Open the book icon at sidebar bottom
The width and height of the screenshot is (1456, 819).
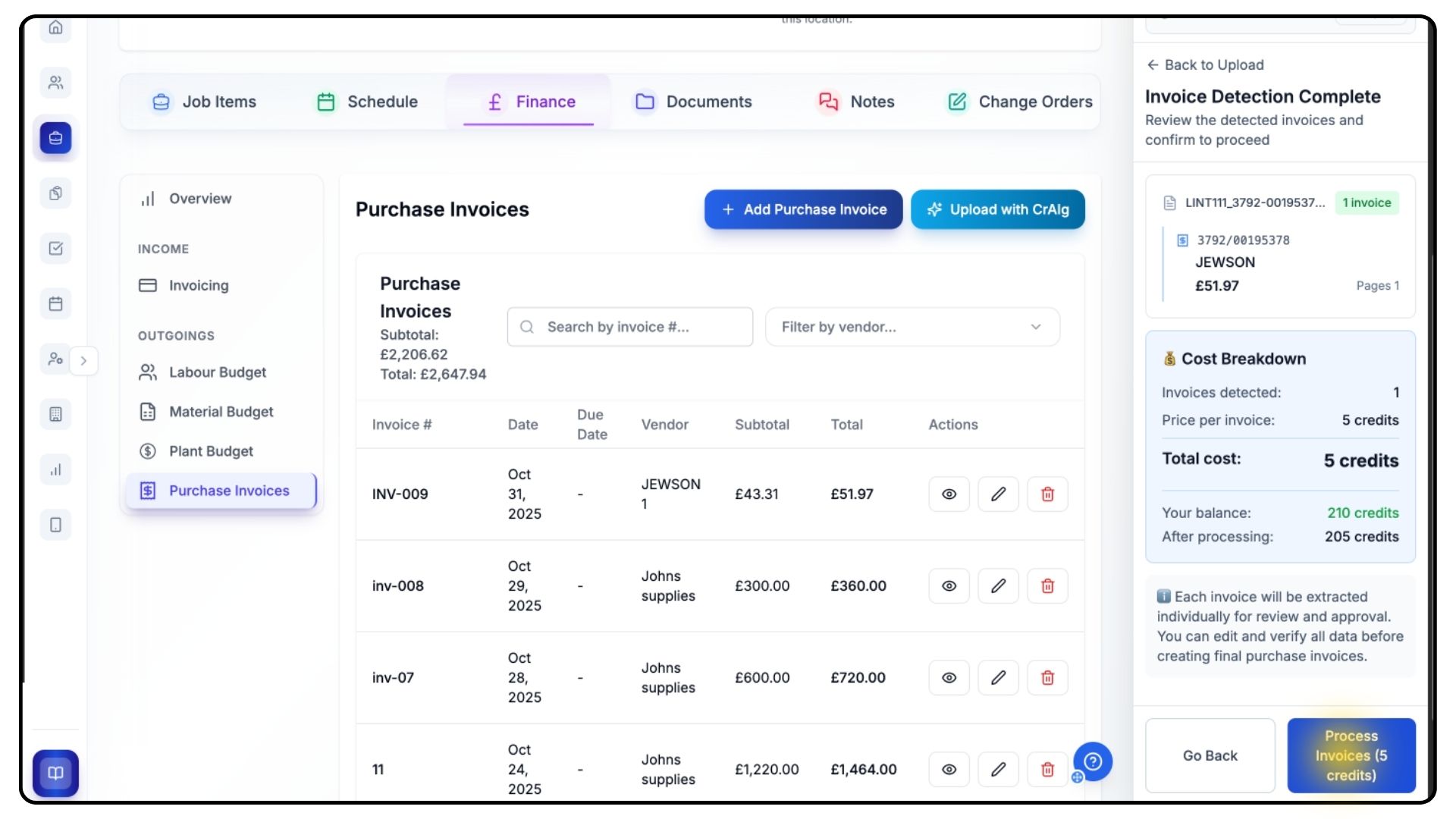[55, 773]
